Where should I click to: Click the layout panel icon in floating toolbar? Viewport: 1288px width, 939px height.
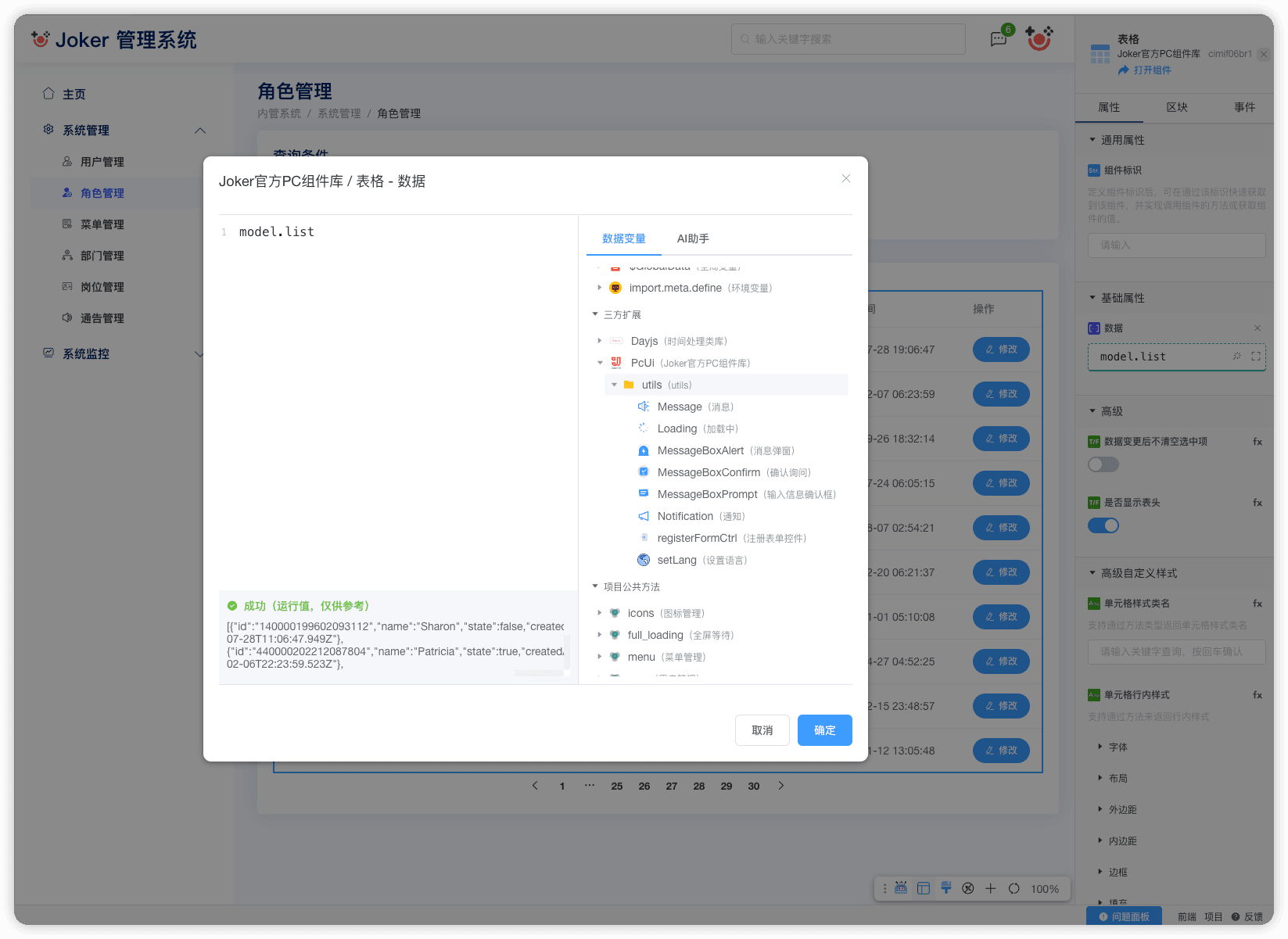click(924, 888)
